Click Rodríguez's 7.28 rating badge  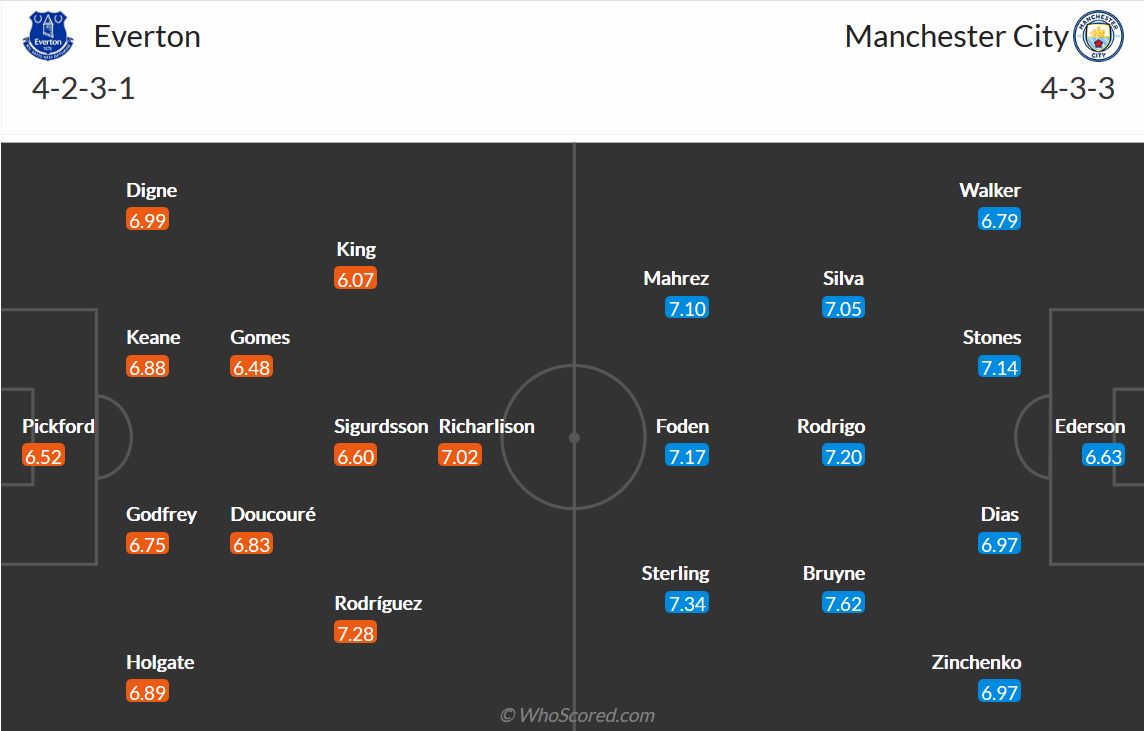tap(356, 633)
